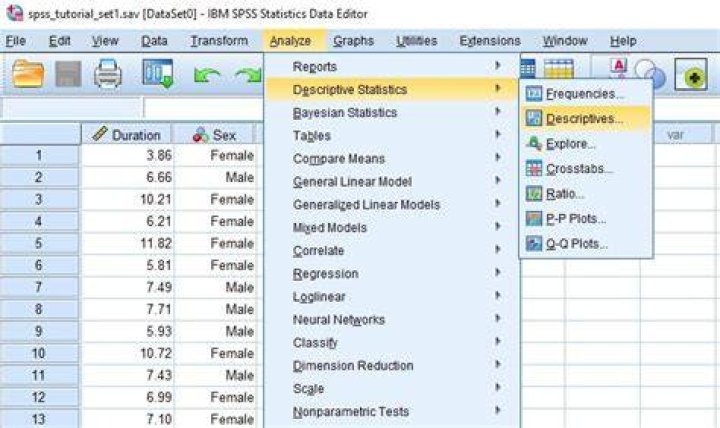The width and height of the screenshot is (720, 428).
Task: Click the Save file toolbar icon
Action: [x=68, y=73]
